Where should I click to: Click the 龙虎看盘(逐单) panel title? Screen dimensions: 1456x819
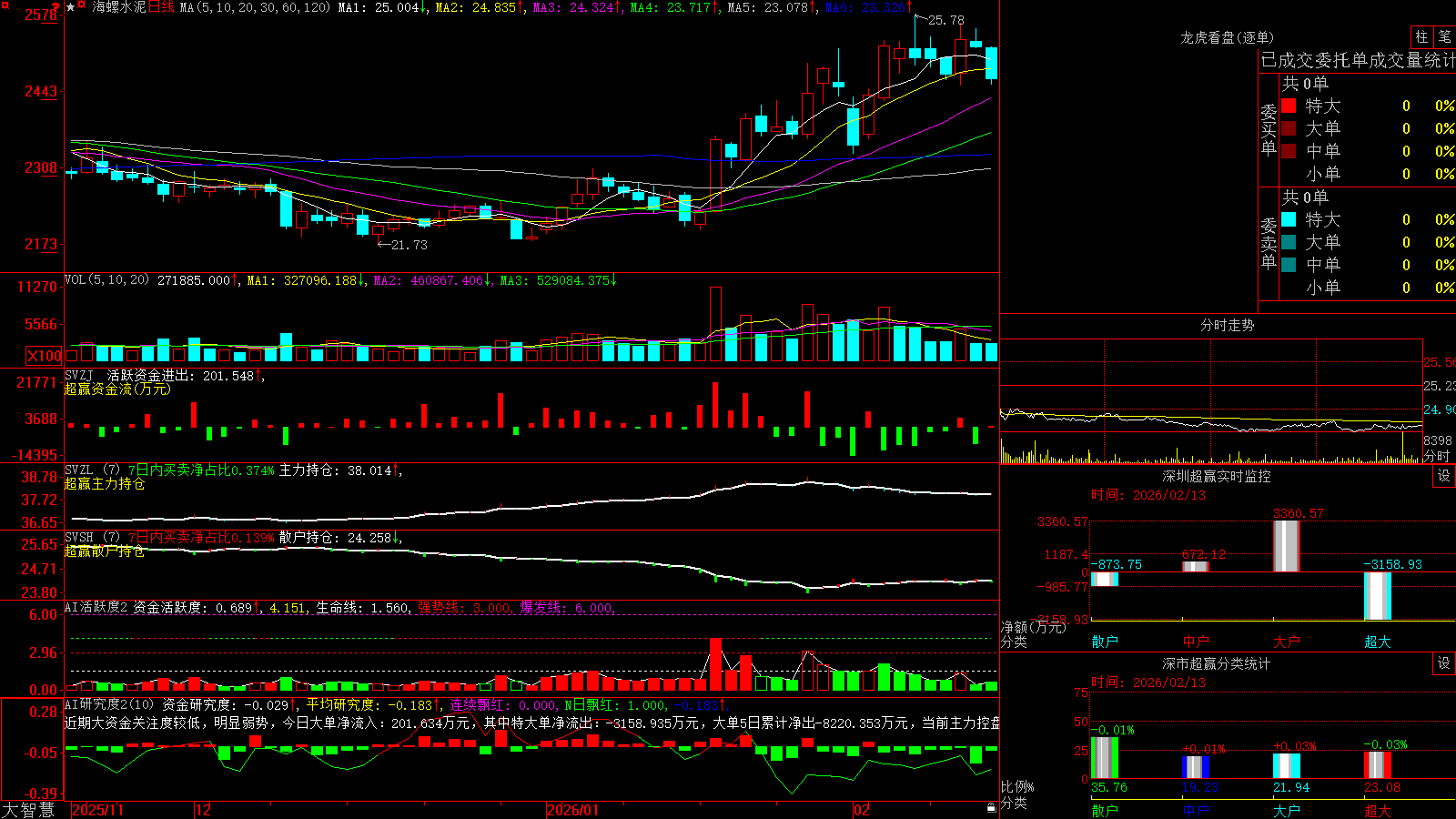[x=1227, y=37]
